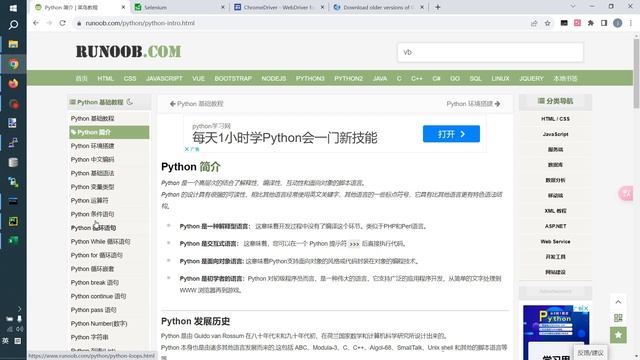The image size is (640, 360).
Task: Click the browser back arrow
Action: tap(36, 23)
